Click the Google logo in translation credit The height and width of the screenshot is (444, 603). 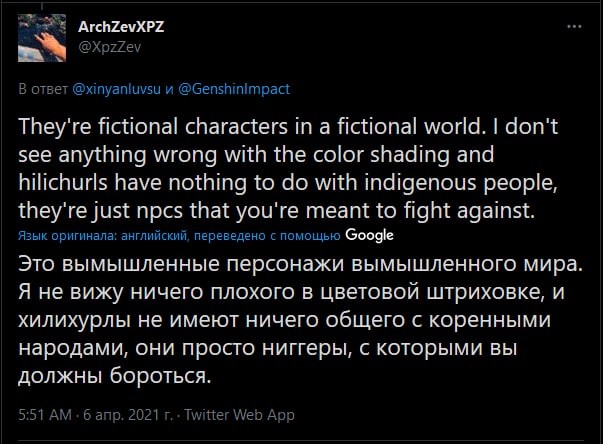click(x=369, y=235)
